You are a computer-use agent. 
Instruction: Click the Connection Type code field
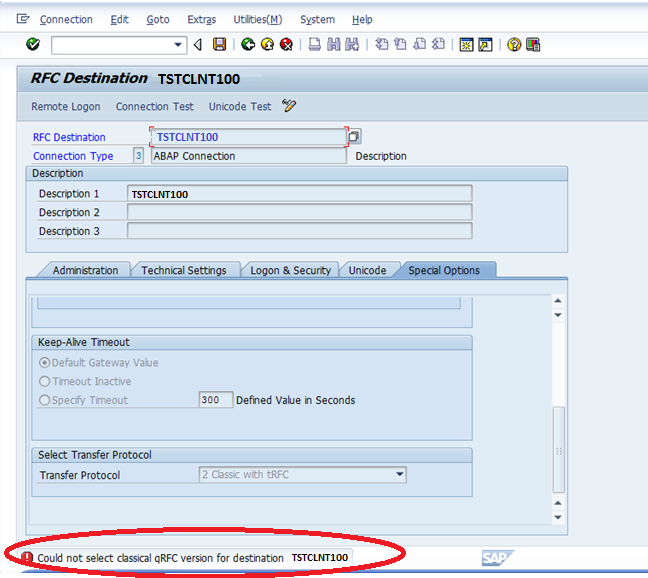tap(138, 156)
